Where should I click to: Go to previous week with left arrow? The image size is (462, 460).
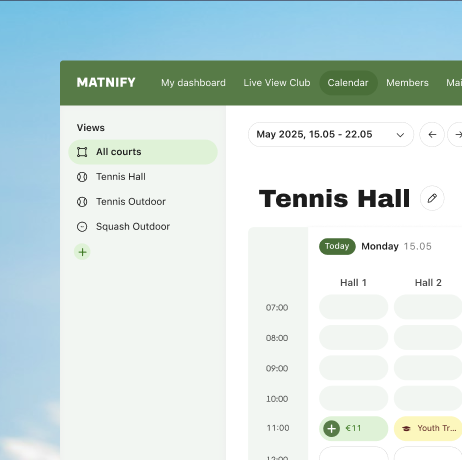click(432, 134)
